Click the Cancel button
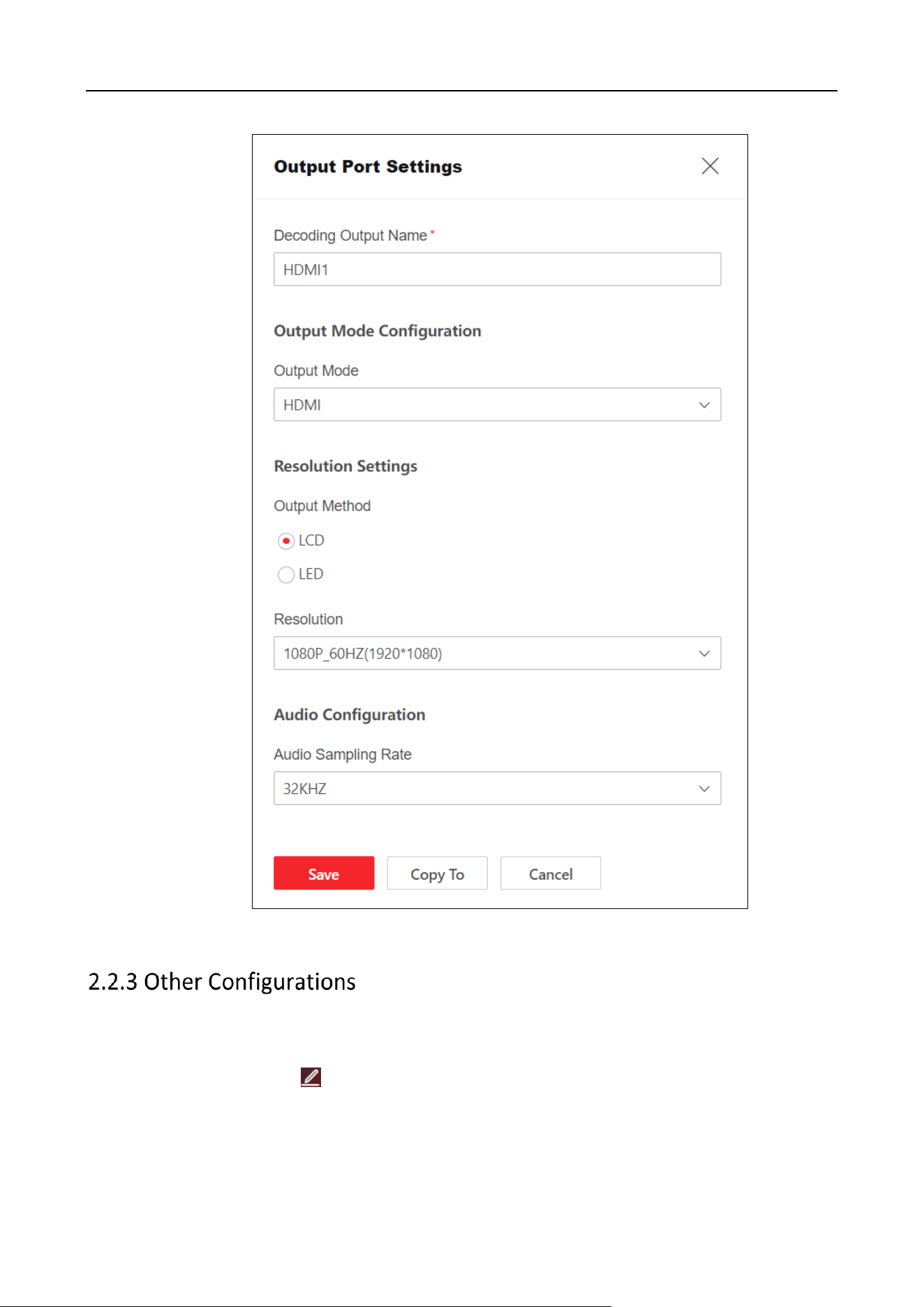The width and height of the screenshot is (924, 1307). click(x=551, y=873)
